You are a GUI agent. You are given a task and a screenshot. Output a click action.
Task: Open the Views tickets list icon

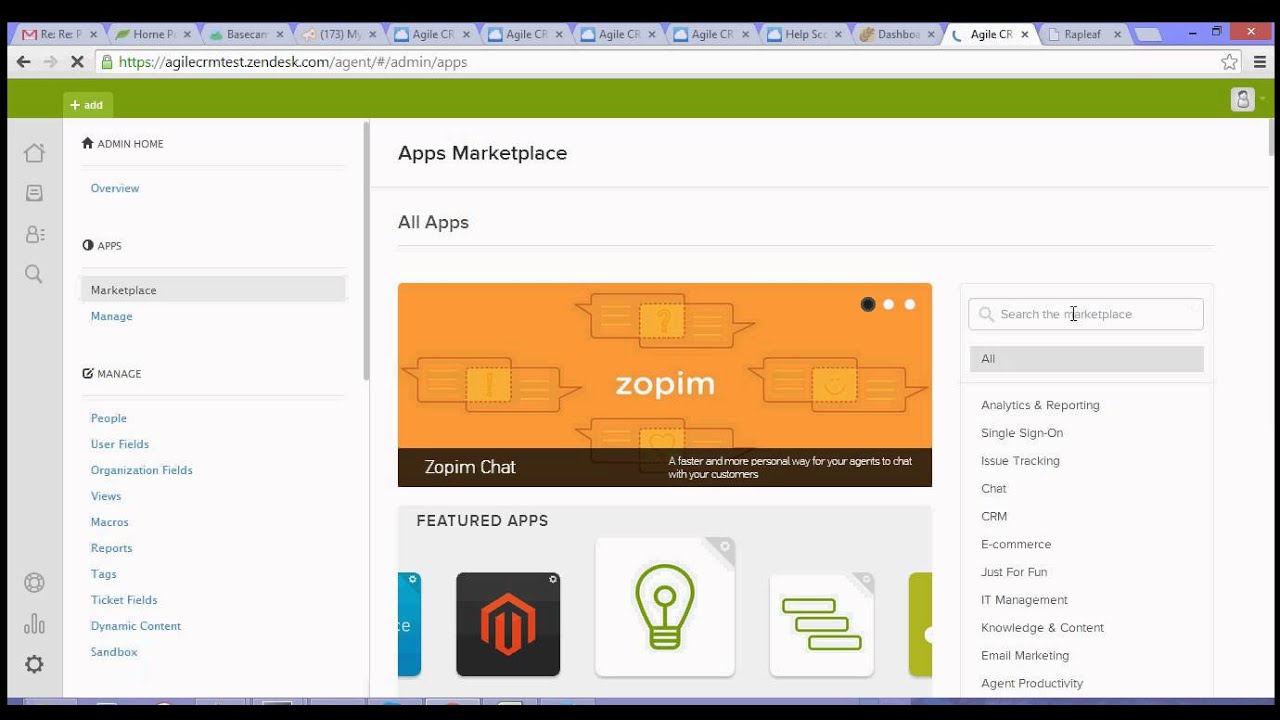pyautogui.click(x=34, y=193)
